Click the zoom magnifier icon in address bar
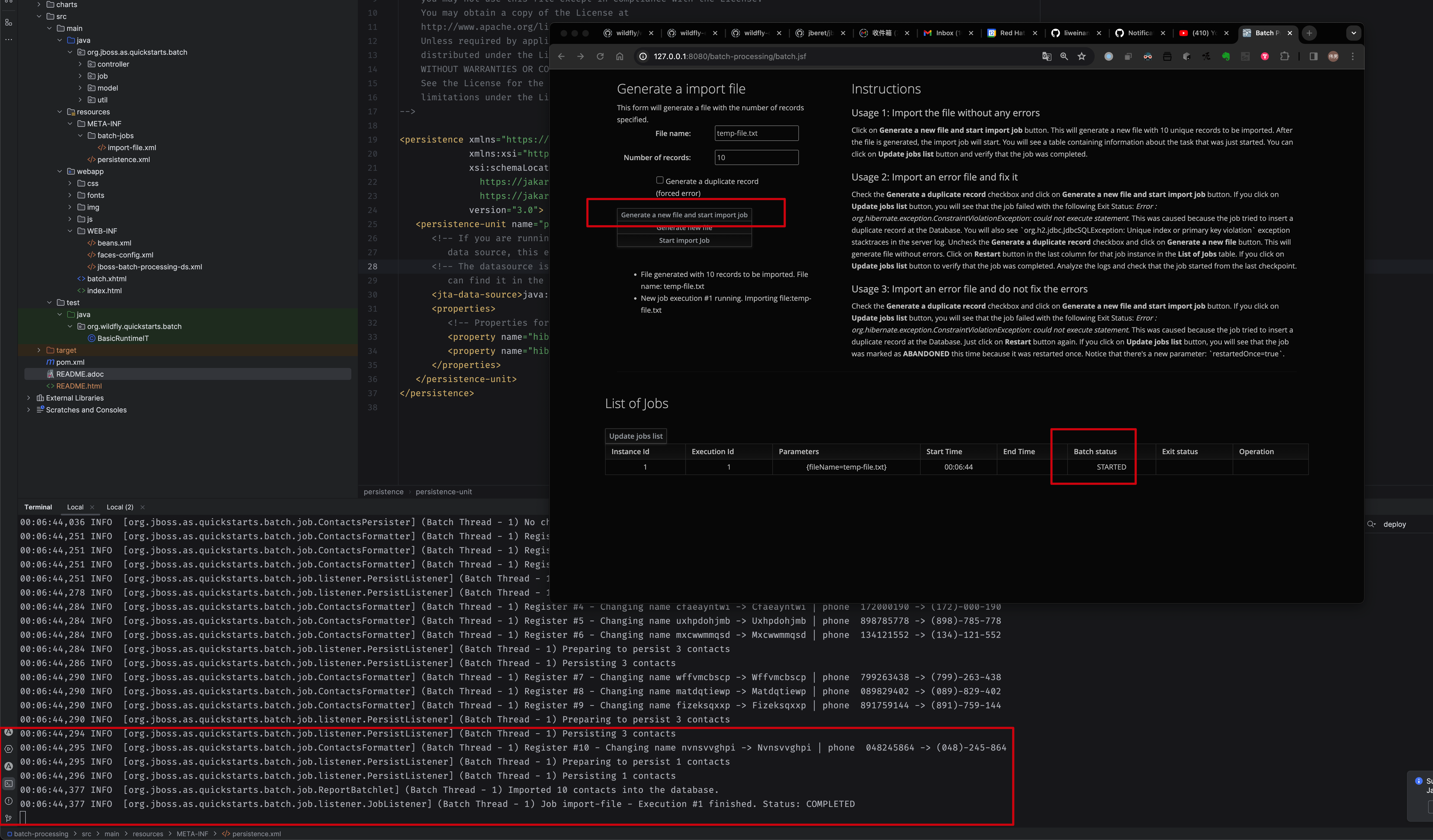Viewport: 1433px width, 840px height. point(1064,56)
